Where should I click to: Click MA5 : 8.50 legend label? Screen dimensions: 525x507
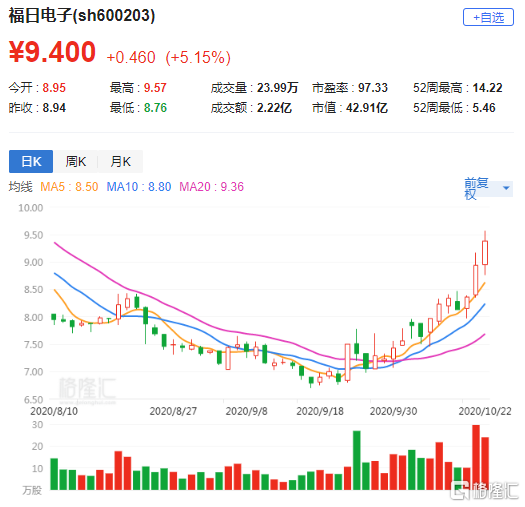[69, 187]
